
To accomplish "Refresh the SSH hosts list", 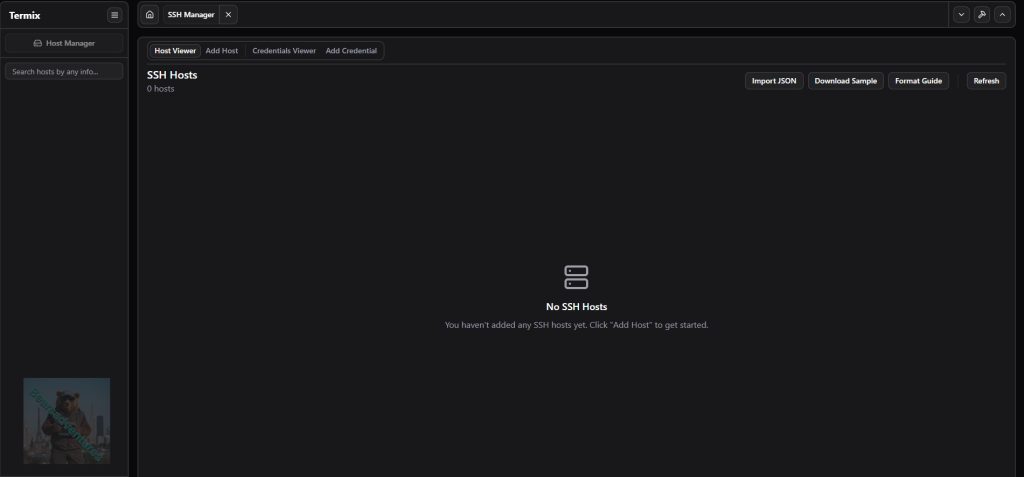I will point(986,81).
